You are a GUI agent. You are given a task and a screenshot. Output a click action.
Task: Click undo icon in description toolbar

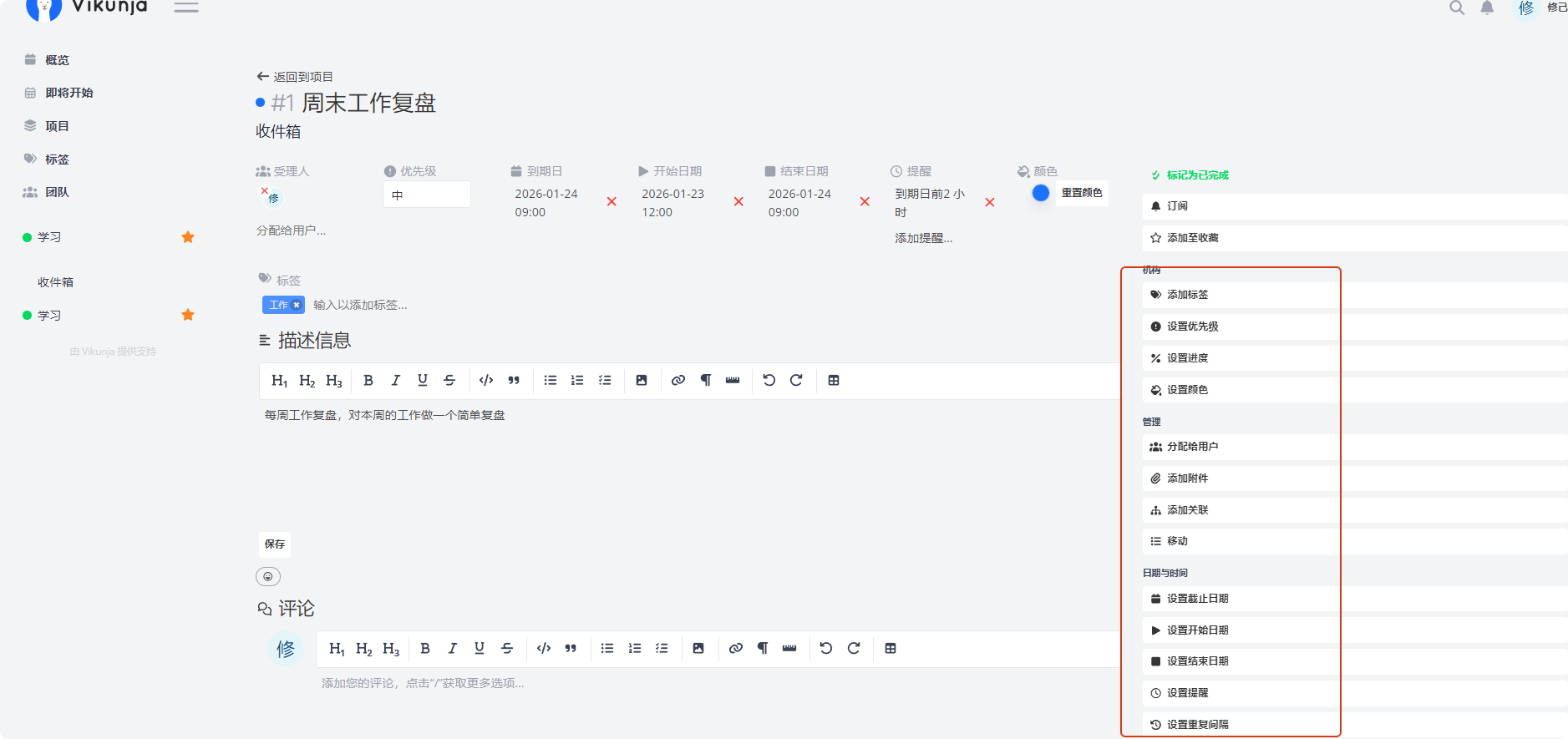pyautogui.click(x=769, y=381)
